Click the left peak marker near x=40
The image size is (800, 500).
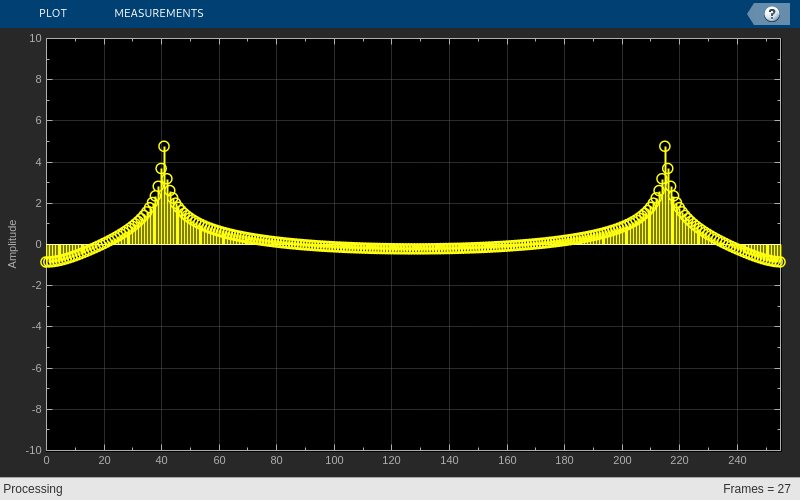point(164,146)
